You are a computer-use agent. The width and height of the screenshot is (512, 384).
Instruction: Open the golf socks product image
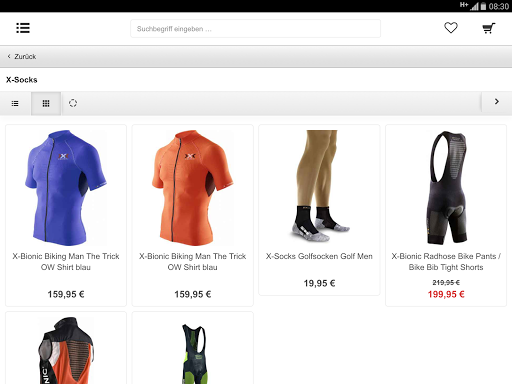[319, 186]
